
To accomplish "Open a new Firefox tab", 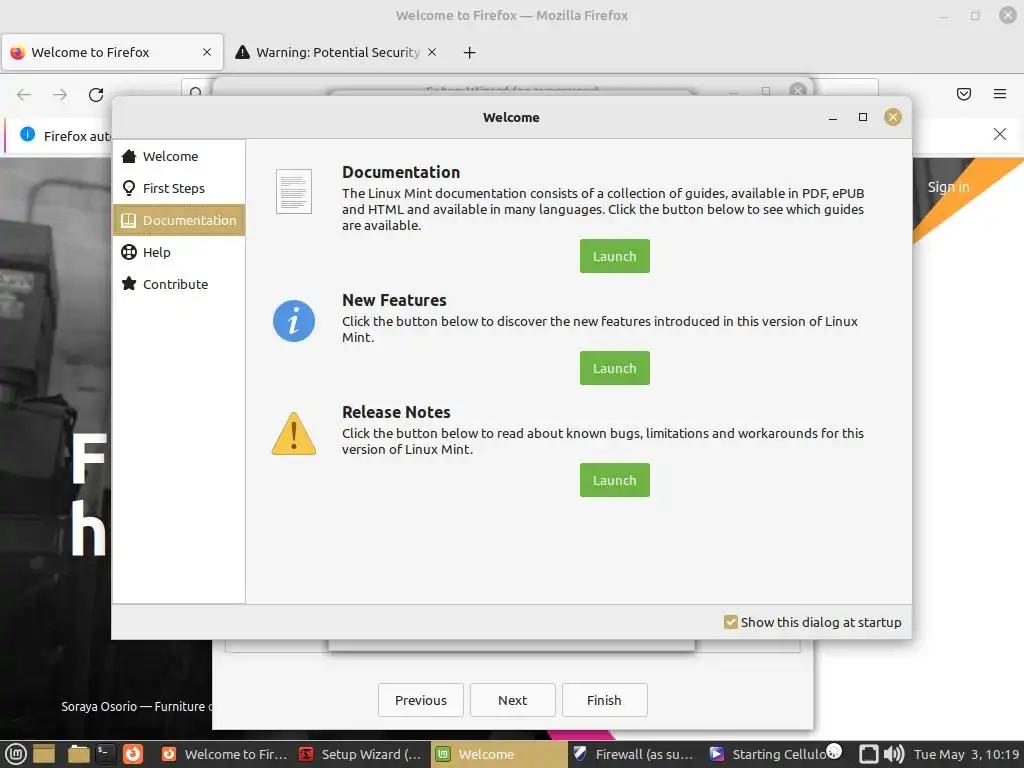I will (470, 52).
